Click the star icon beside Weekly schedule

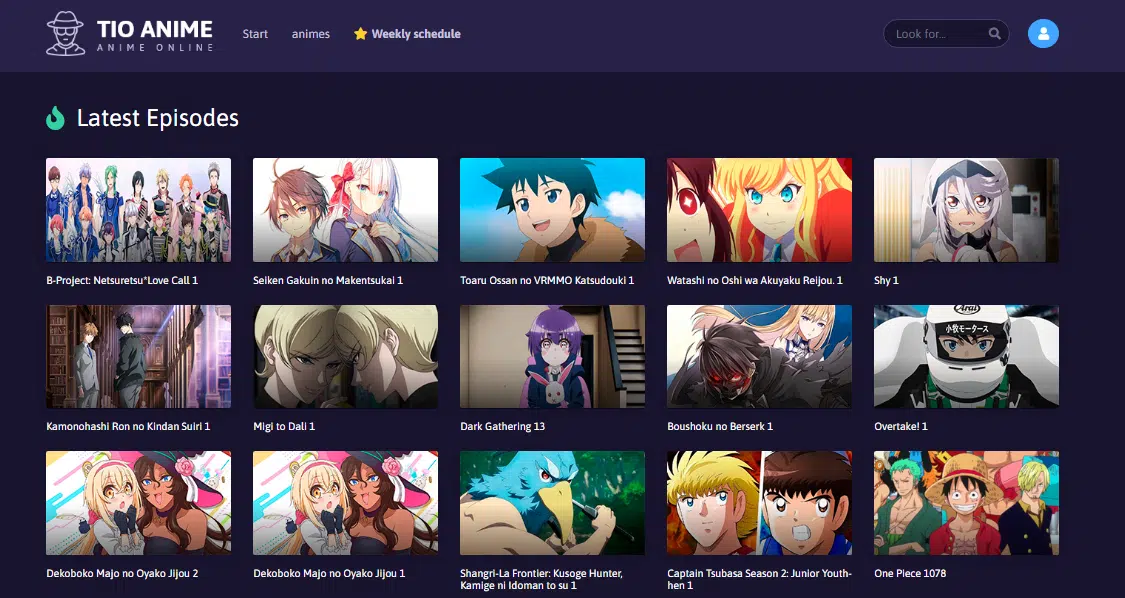[x=359, y=33]
